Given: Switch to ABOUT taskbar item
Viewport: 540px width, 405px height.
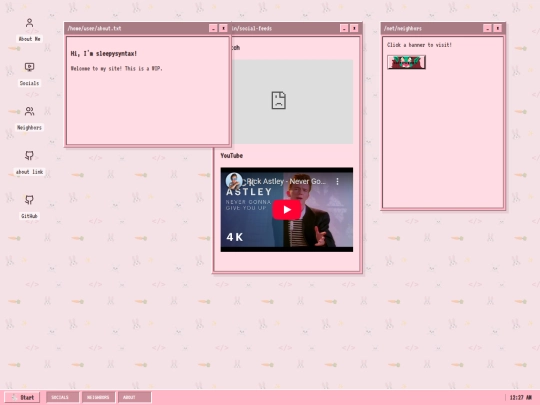Looking at the screenshot, I should coord(135,397).
